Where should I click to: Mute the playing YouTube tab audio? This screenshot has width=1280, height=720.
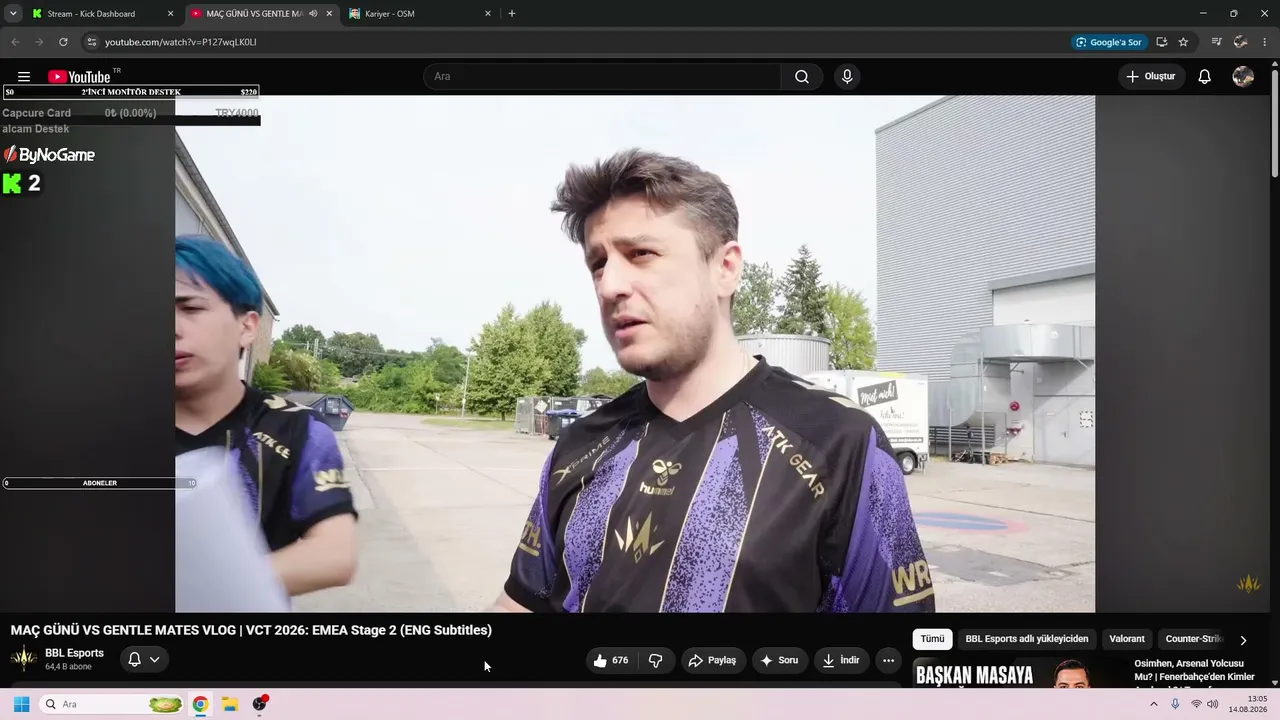(313, 14)
